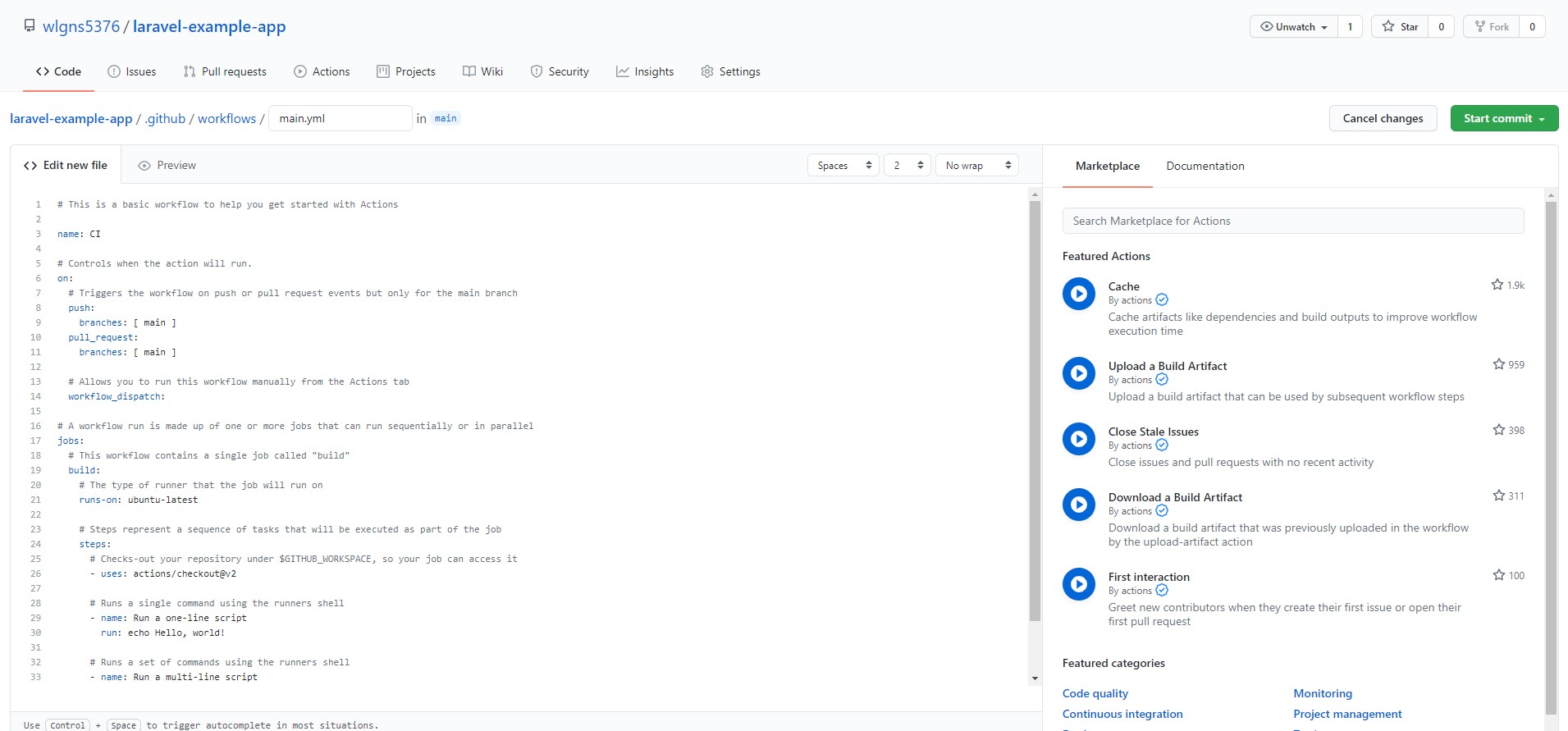Expand the Start commit dropdown
This screenshot has width=1568, height=731.
pos(1504,118)
